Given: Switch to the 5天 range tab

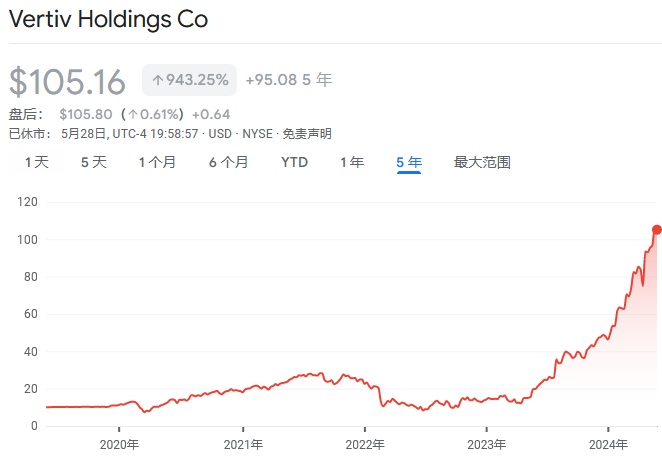Looking at the screenshot, I should pos(93,162).
